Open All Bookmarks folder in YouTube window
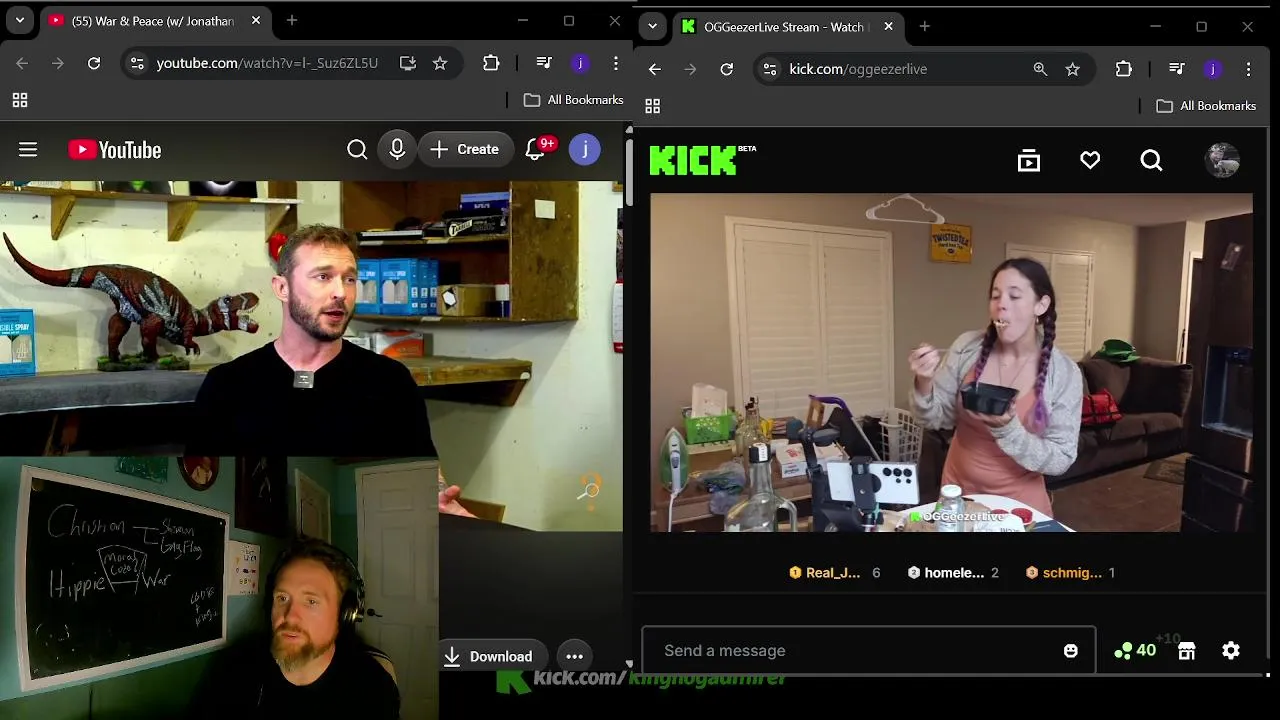This screenshot has height=720, width=1280. [574, 100]
